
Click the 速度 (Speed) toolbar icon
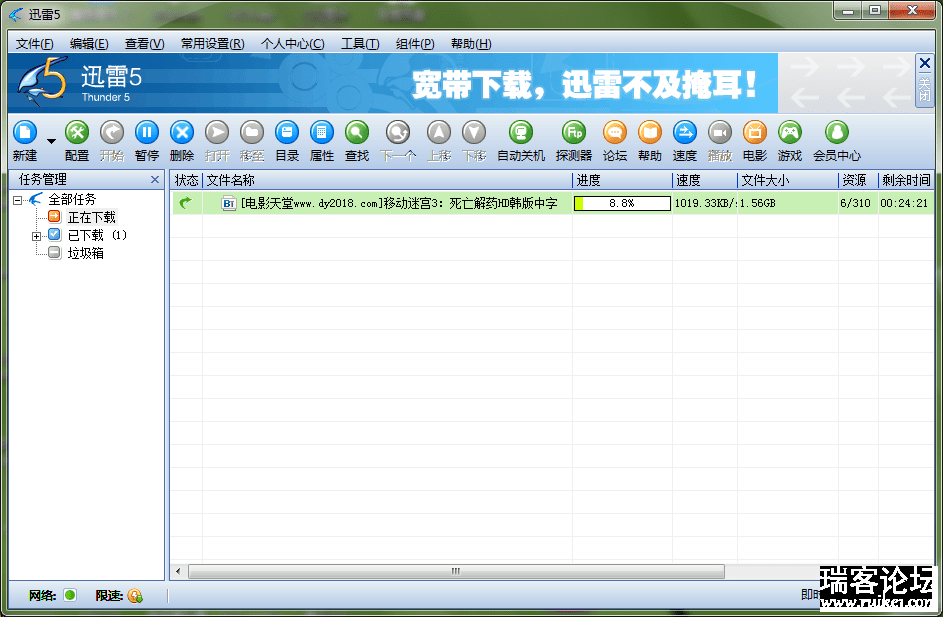[x=684, y=133]
